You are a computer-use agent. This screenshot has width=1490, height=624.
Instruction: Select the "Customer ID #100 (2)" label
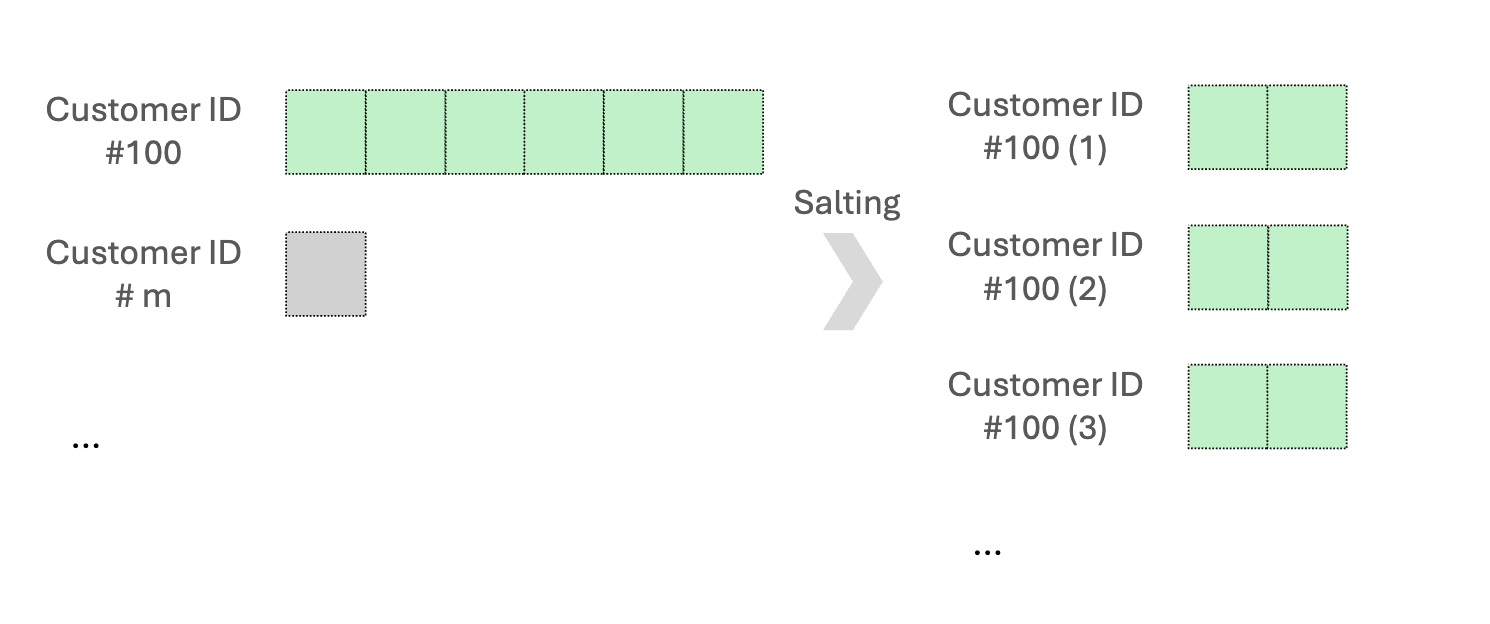tap(1045, 266)
